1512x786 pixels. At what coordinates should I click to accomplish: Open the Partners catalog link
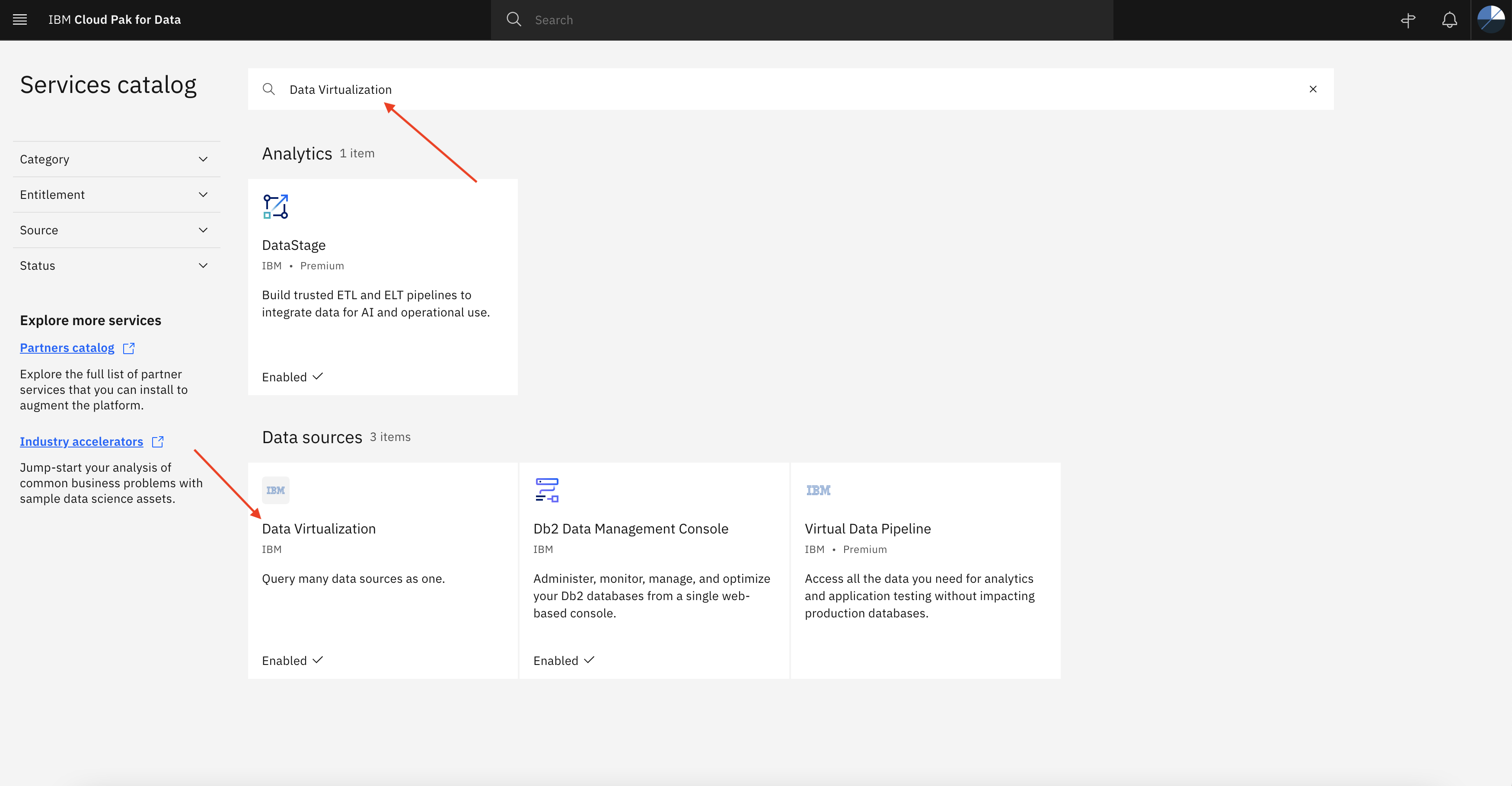tap(67, 348)
